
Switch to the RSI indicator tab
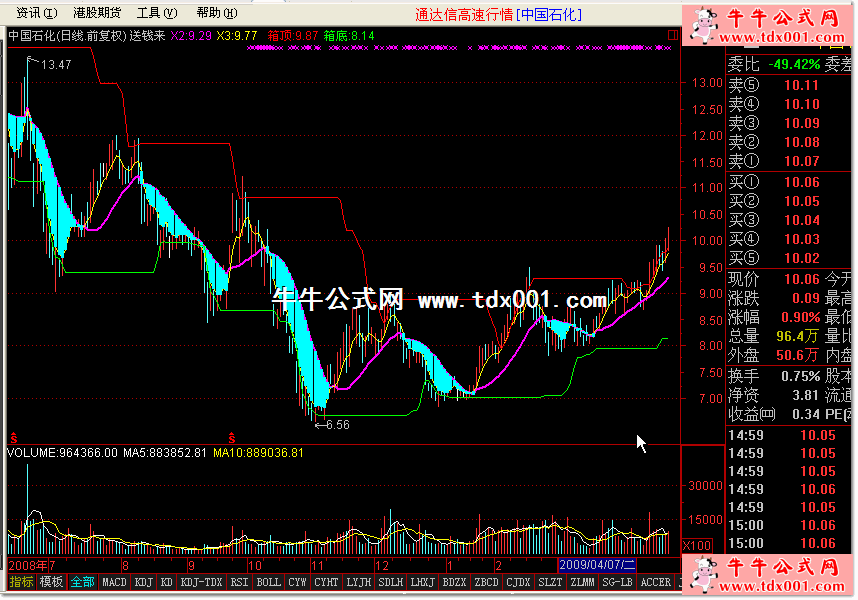239,582
